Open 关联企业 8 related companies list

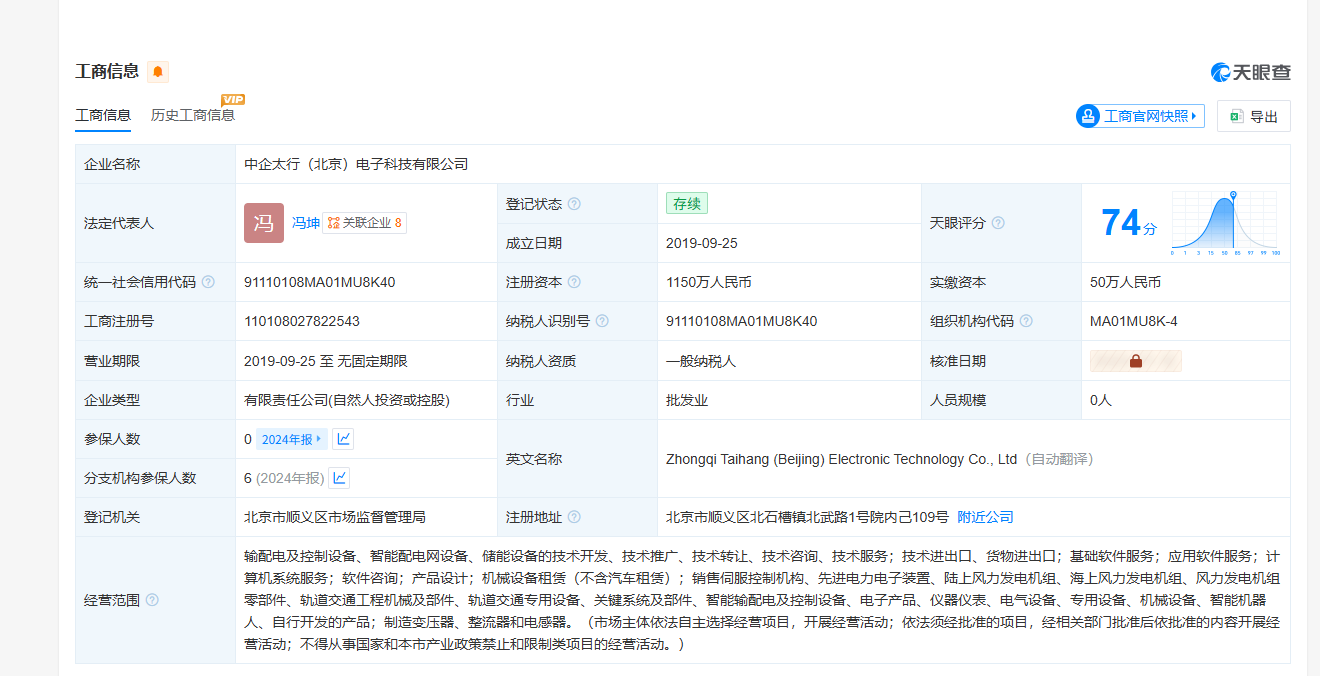click(x=364, y=223)
